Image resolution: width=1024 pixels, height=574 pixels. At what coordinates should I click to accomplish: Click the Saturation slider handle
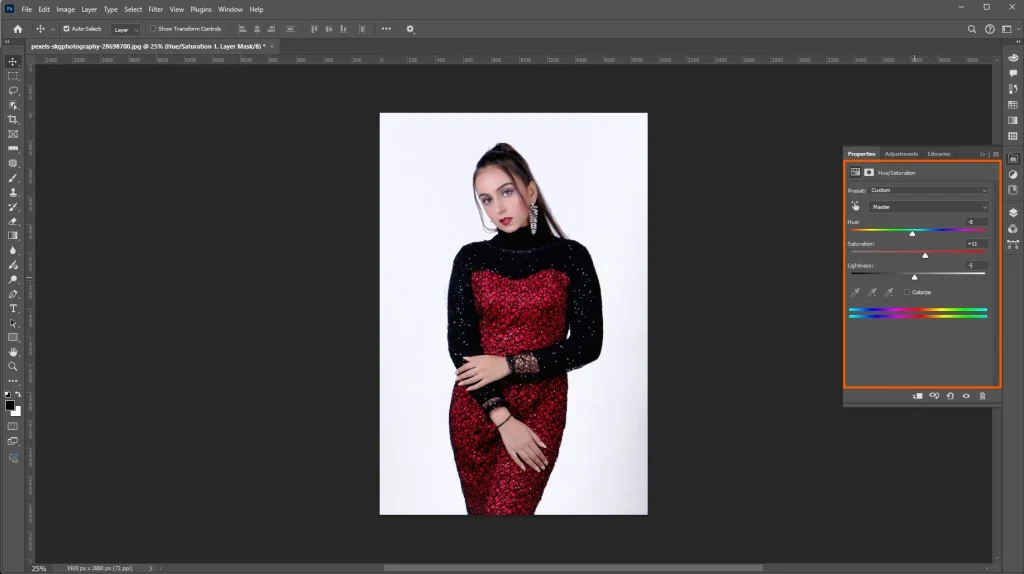click(925, 255)
